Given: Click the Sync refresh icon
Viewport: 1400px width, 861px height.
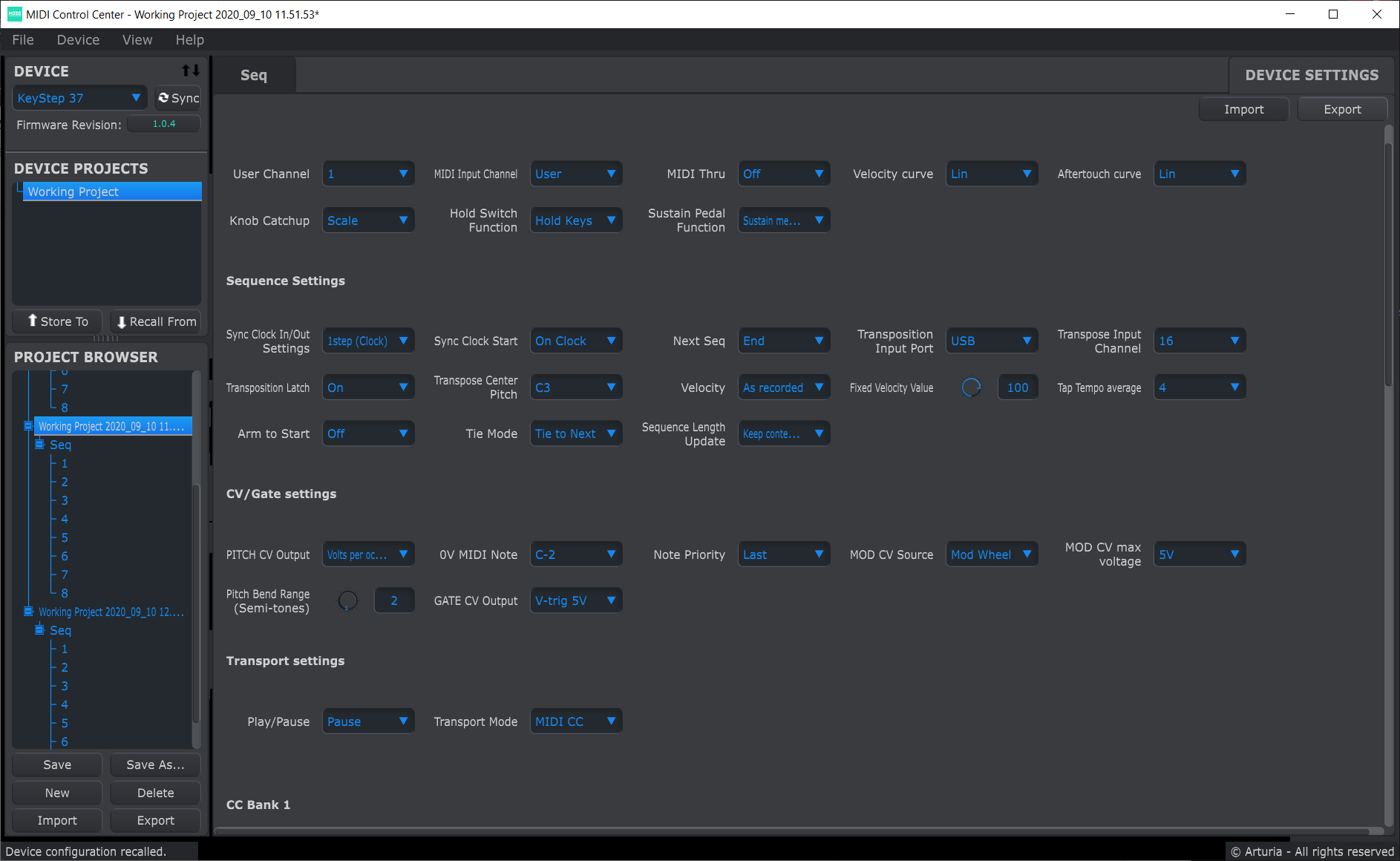Looking at the screenshot, I should (x=163, y=98).
